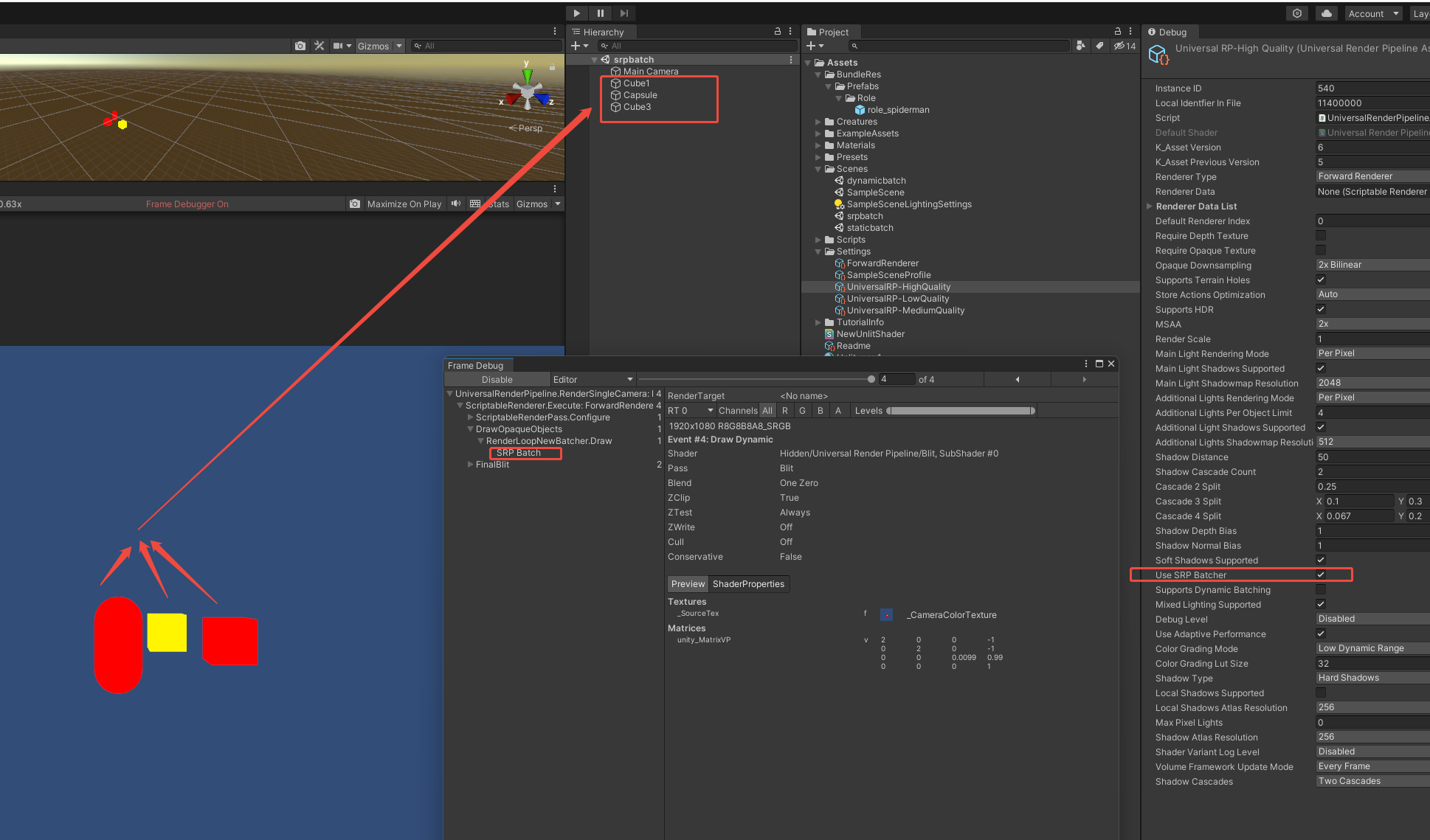
Task: Enable Supports Dynamic Batching checkbox
Action: coord(1321,590)
